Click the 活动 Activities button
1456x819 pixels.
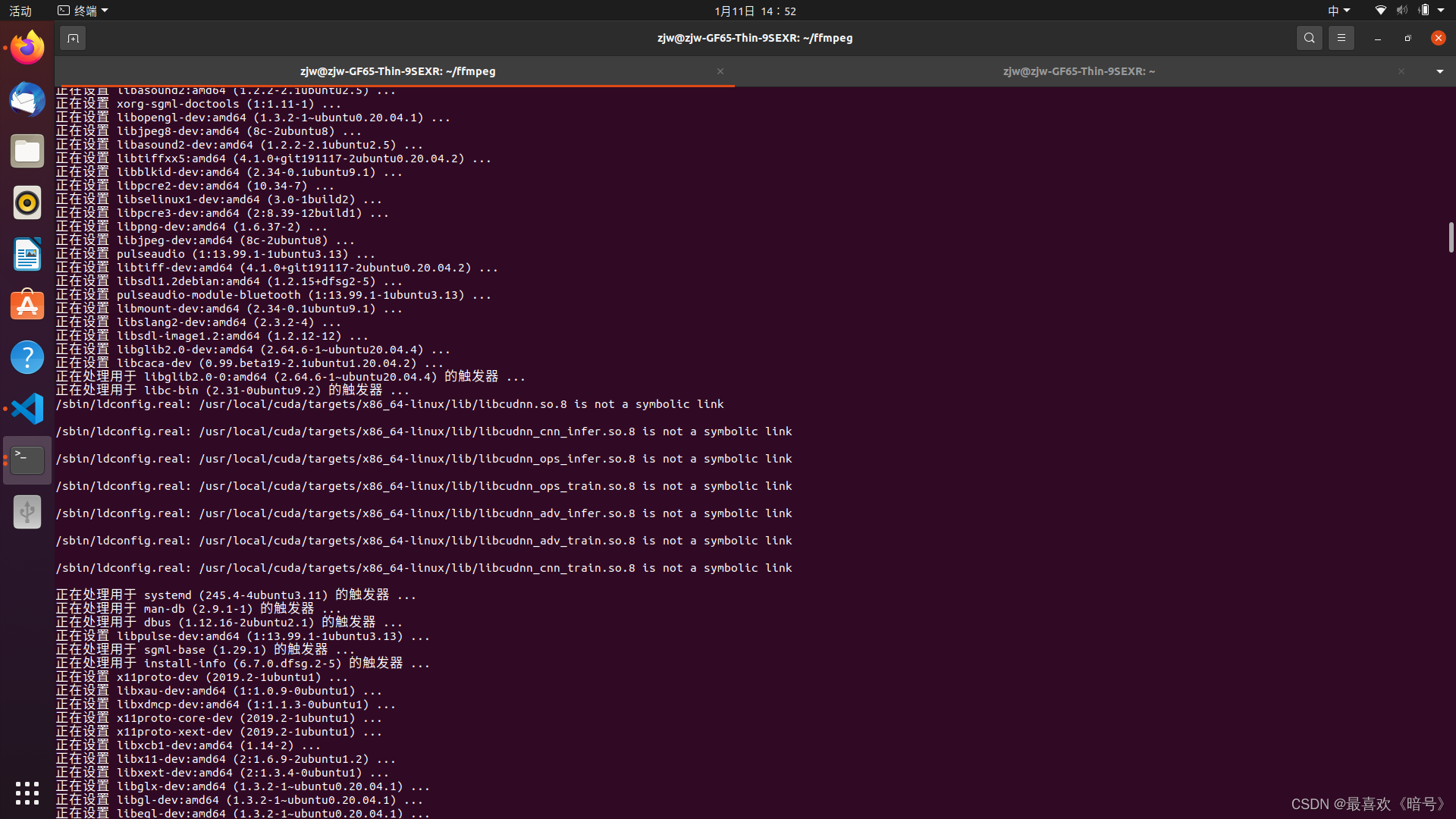coord(20,11)
